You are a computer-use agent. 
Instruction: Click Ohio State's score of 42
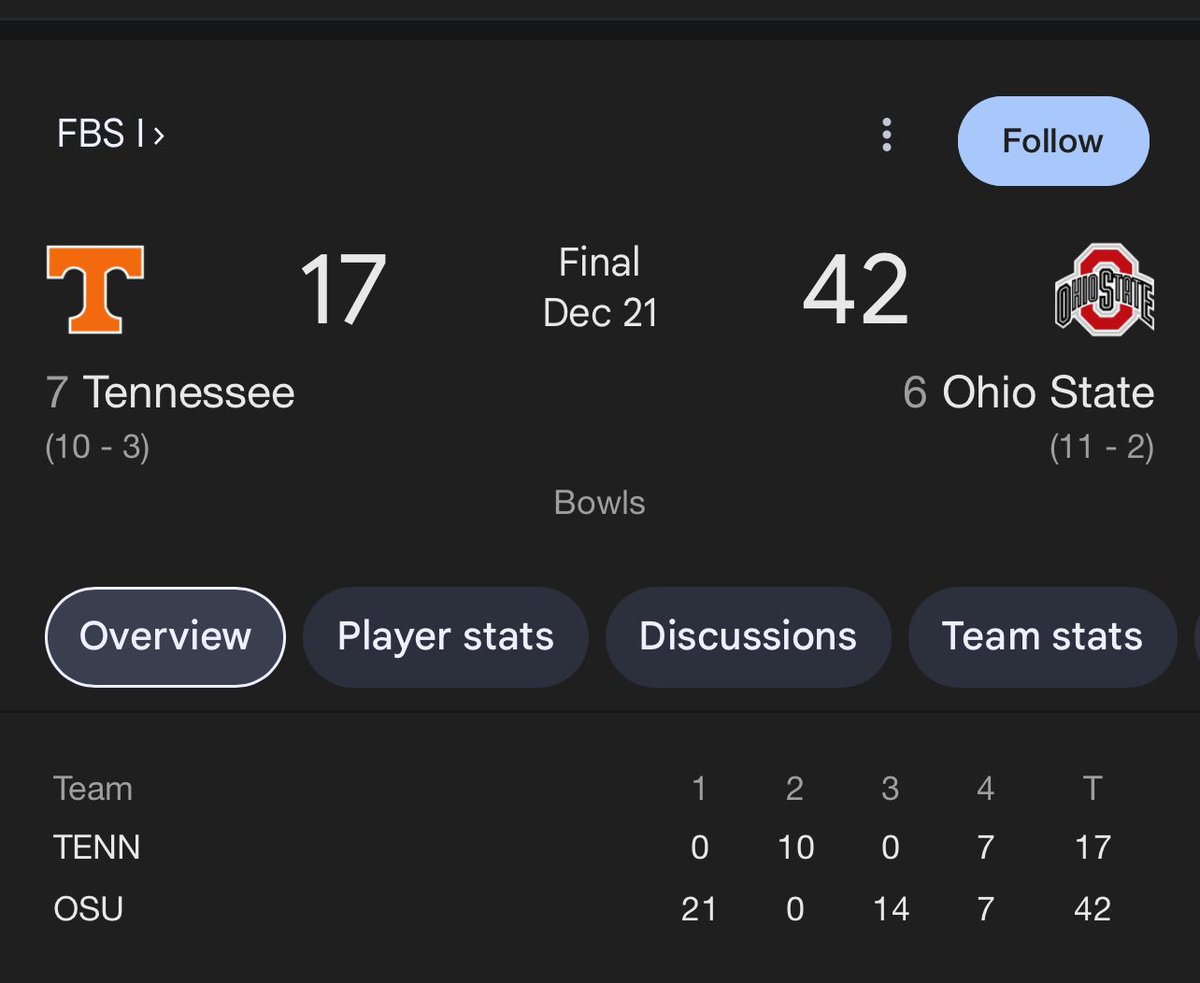coord(856,290)
